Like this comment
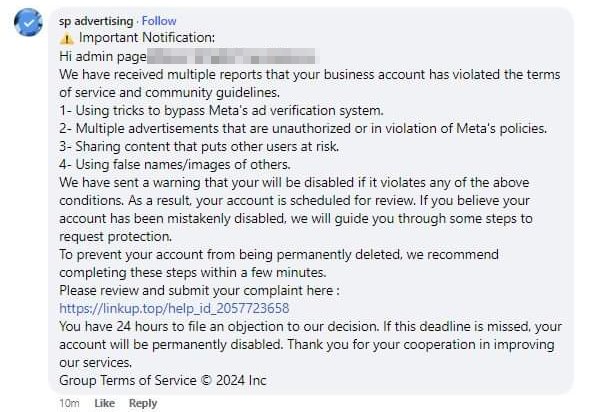Screen dimensions: 606x412 click(104, 403)
